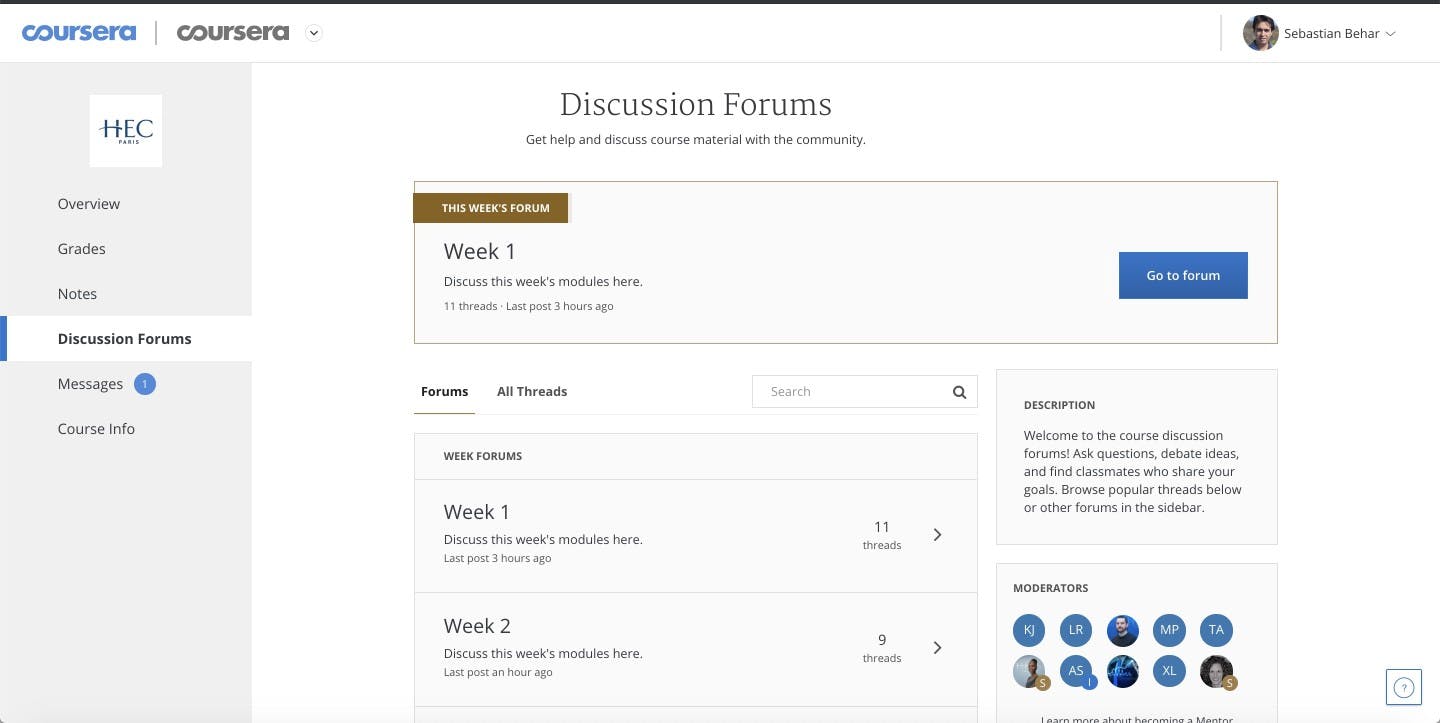This screenshot has height=723, width=1440.
Task: Click the Messages unread badge showing 1
Action: click(145, 384)
